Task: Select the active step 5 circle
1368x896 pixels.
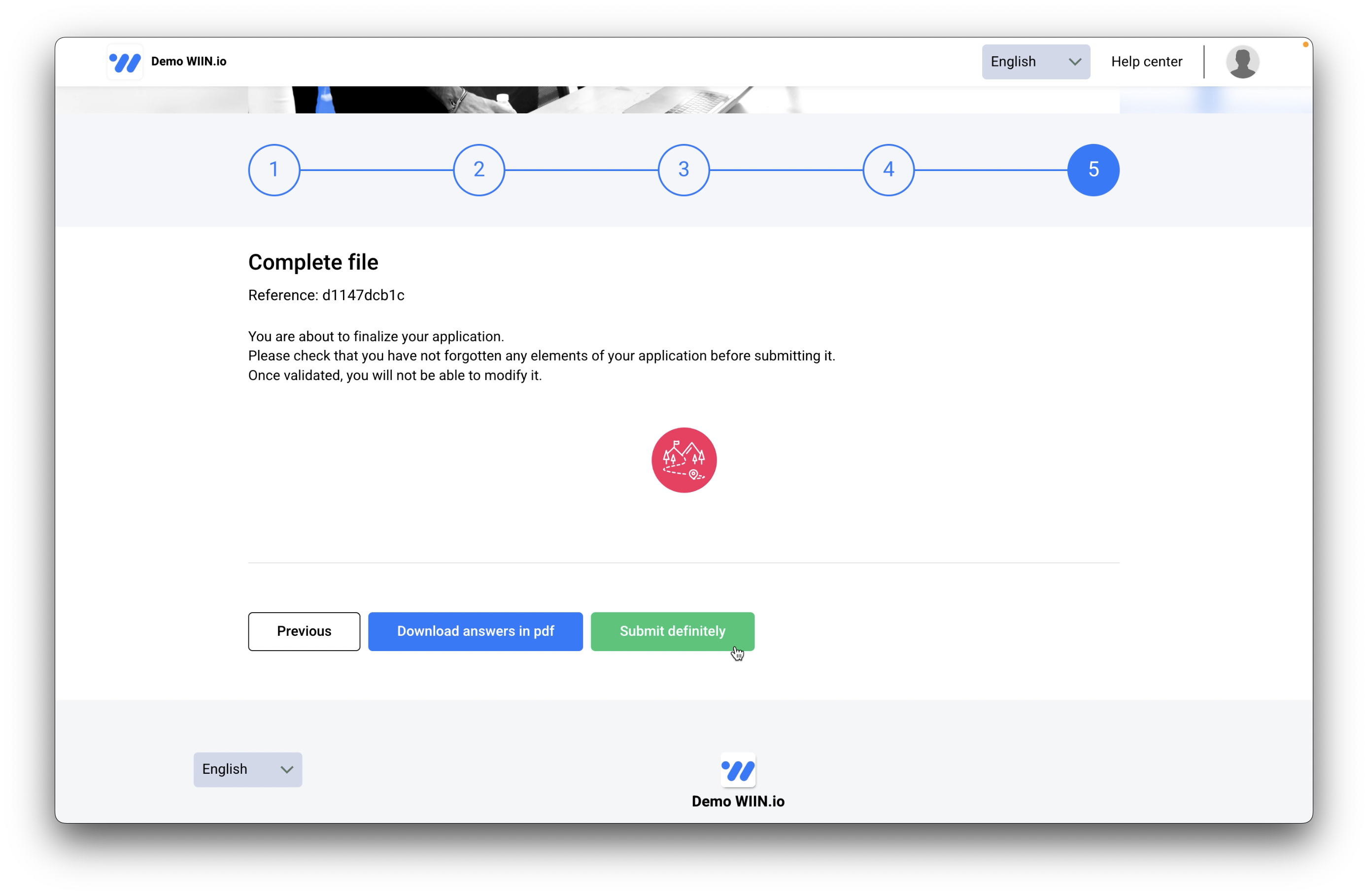Action: [x=1093, y=170]
